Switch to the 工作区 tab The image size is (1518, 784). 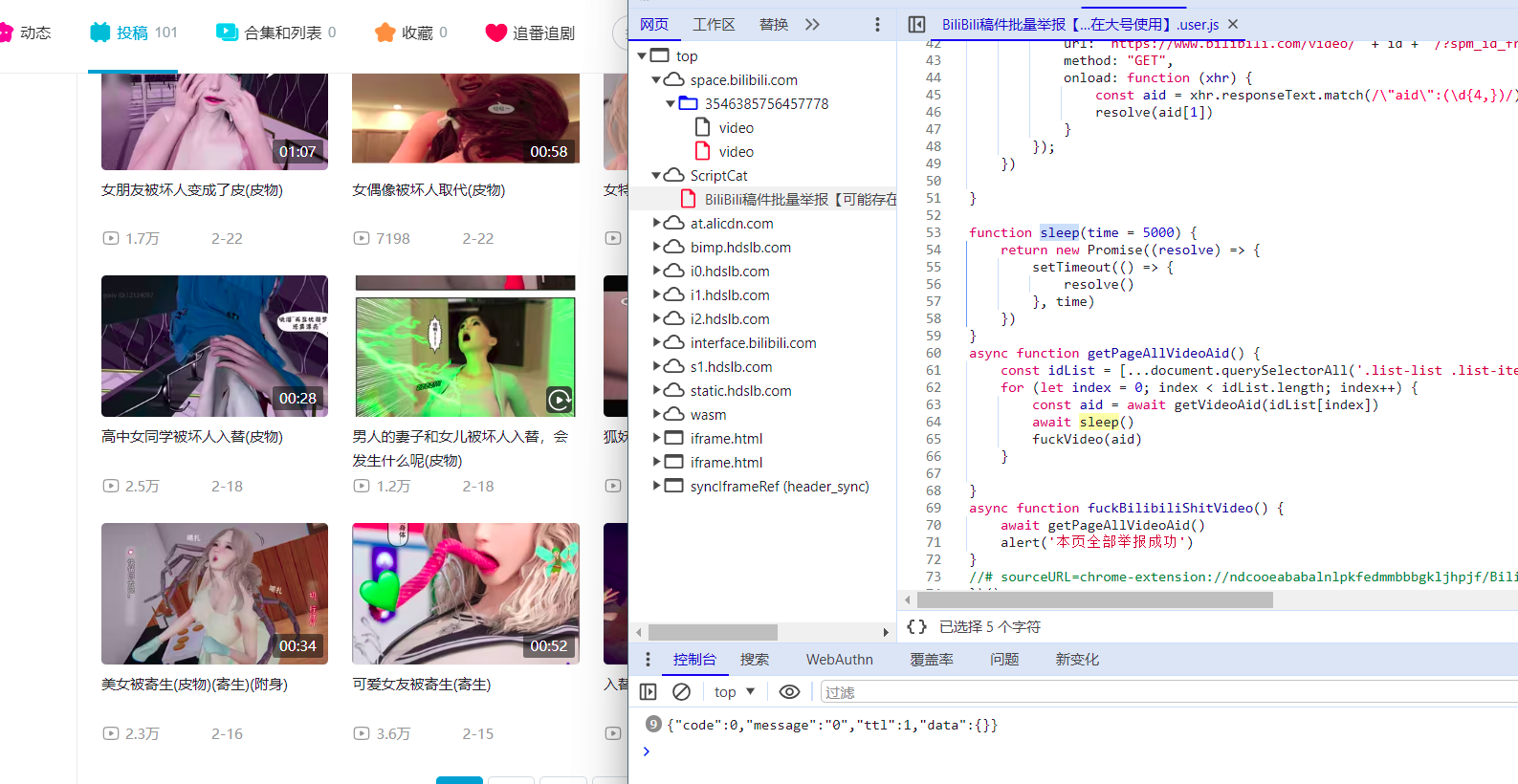pyautogui.click(x=714, y=24)
